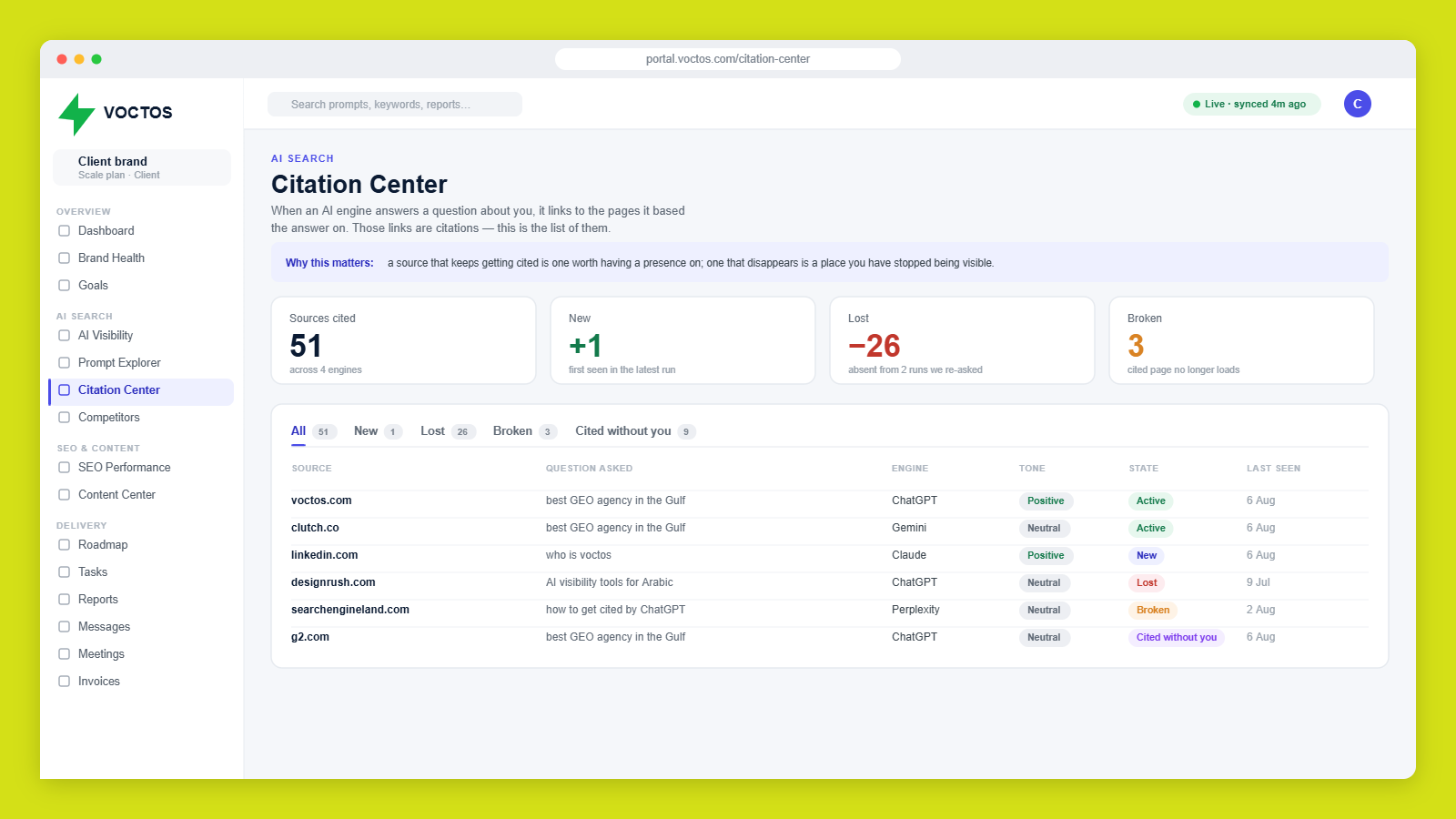Screen dimensions: 1456x819
Task: Go to Brand Health page
Action: (141, 258)
